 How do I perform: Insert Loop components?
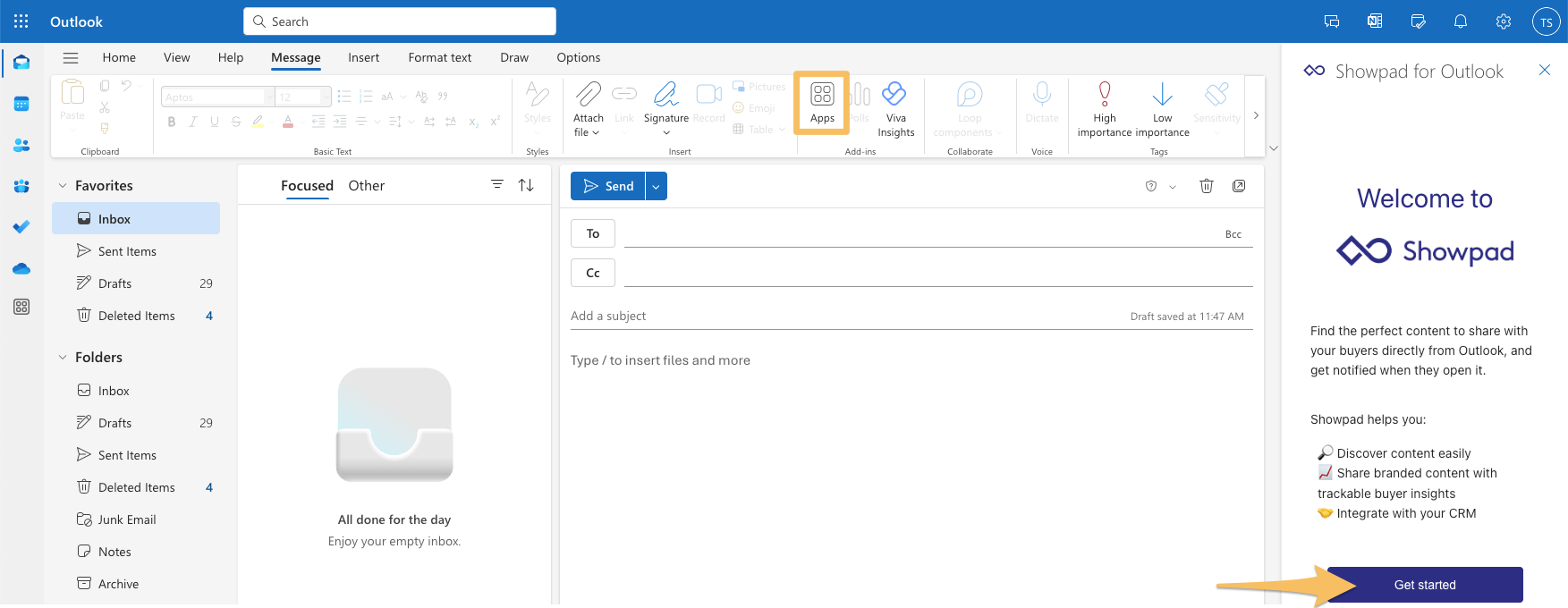969,109
